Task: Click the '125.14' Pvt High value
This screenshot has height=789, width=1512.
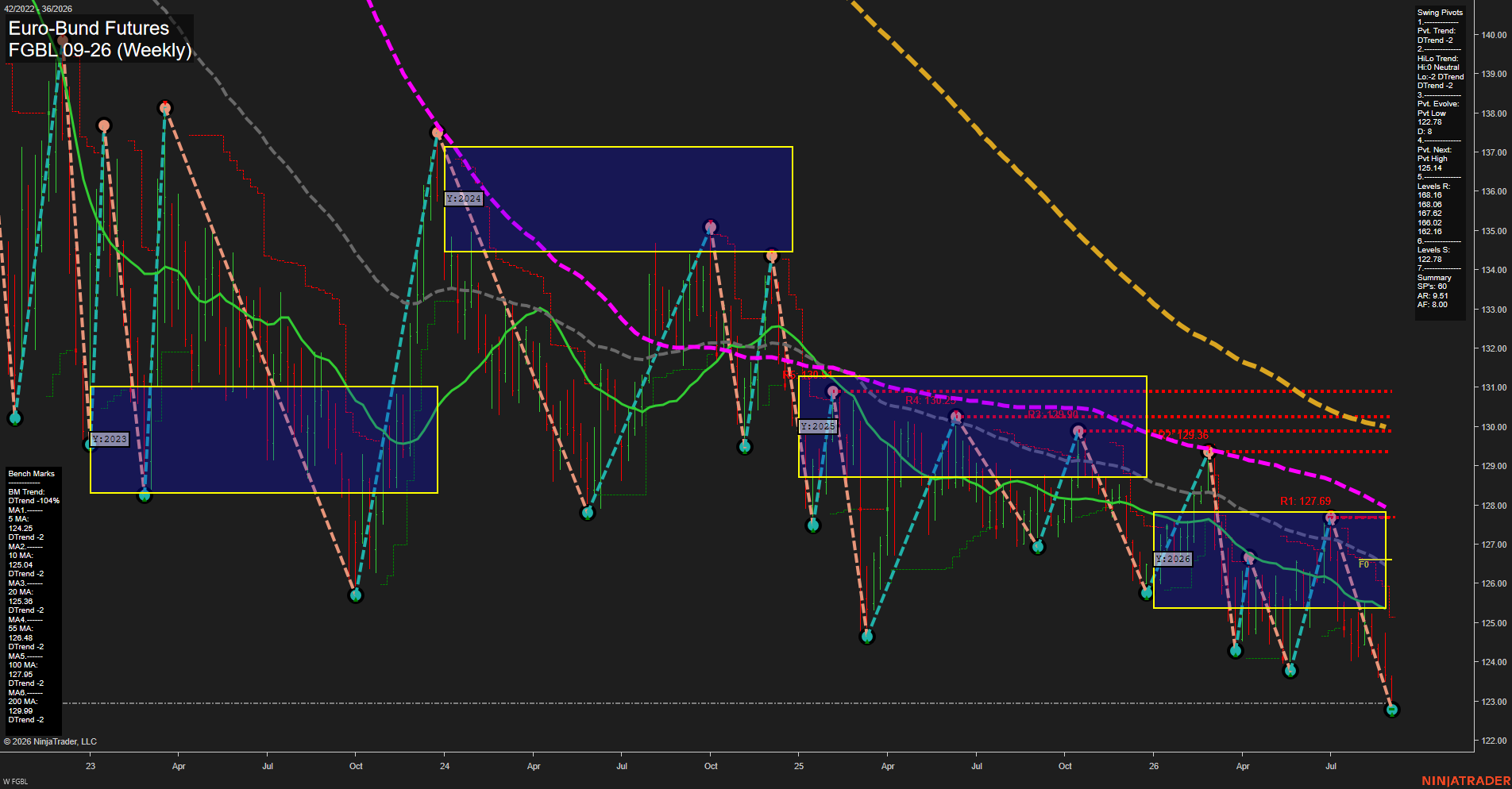Action: click(1429, 168)
